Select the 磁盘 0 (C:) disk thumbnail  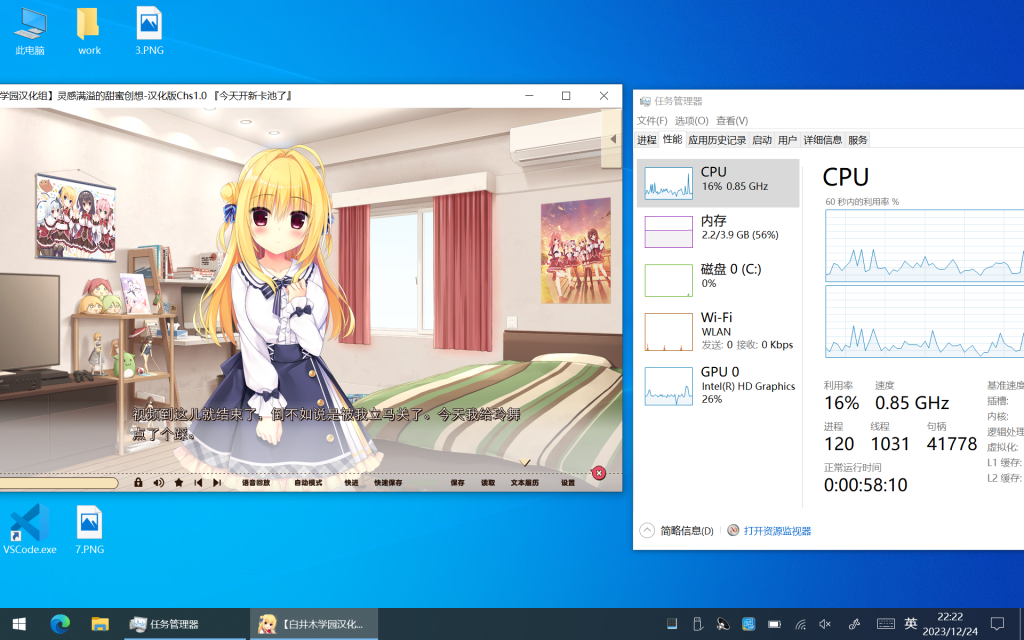tap(669, 280)
